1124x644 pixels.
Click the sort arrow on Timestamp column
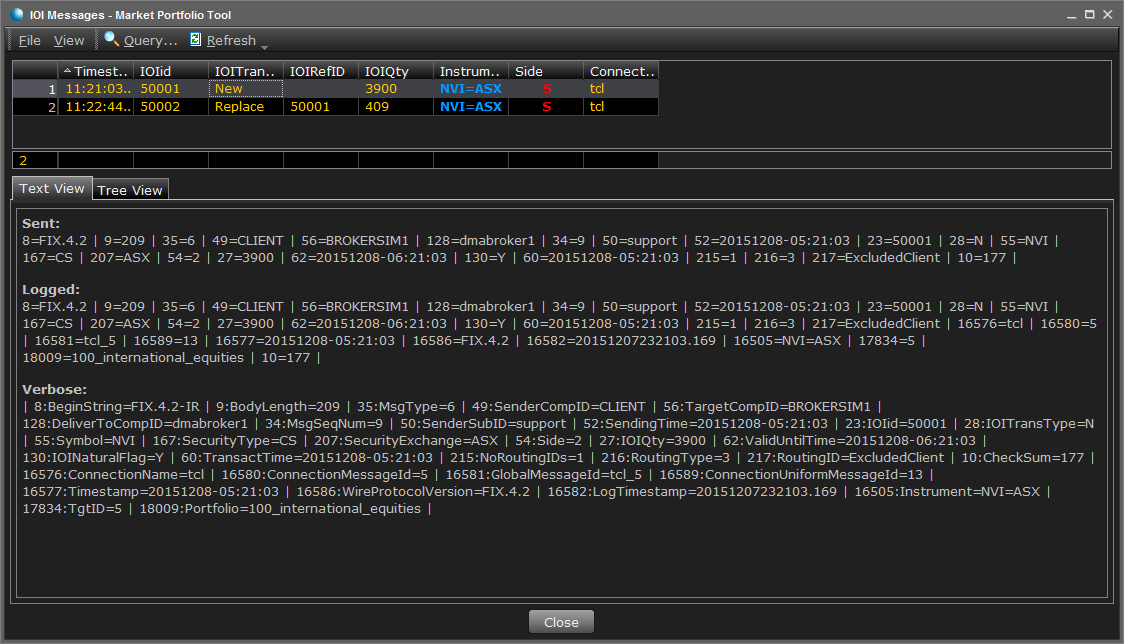67,71
